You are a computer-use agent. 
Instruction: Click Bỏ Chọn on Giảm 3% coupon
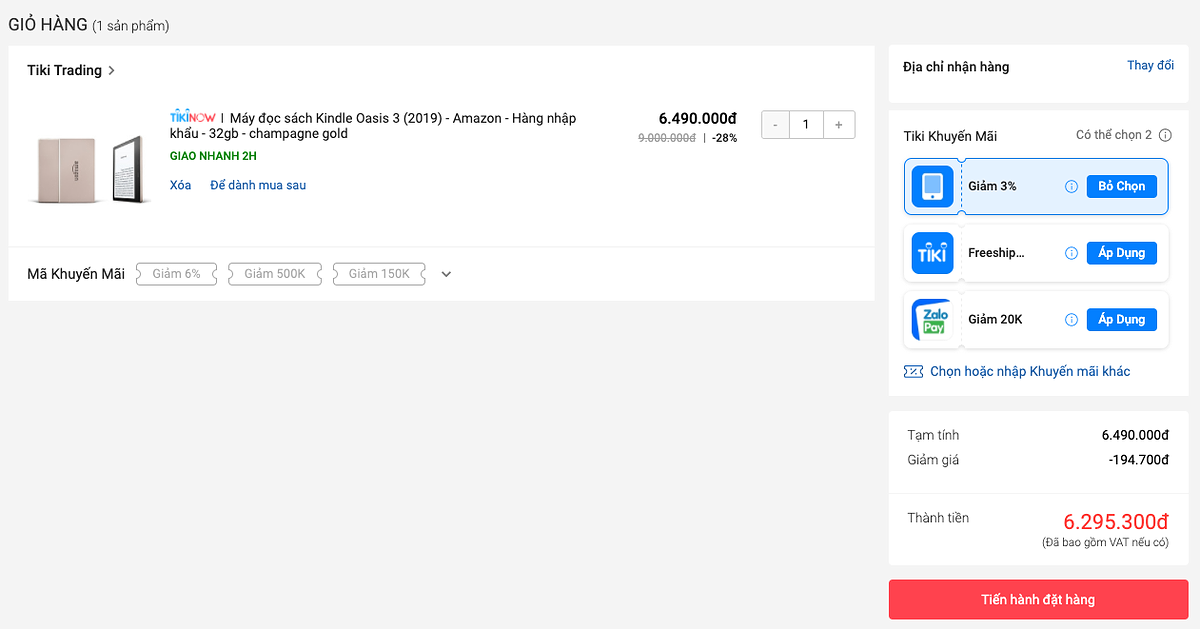point(1122,186)
